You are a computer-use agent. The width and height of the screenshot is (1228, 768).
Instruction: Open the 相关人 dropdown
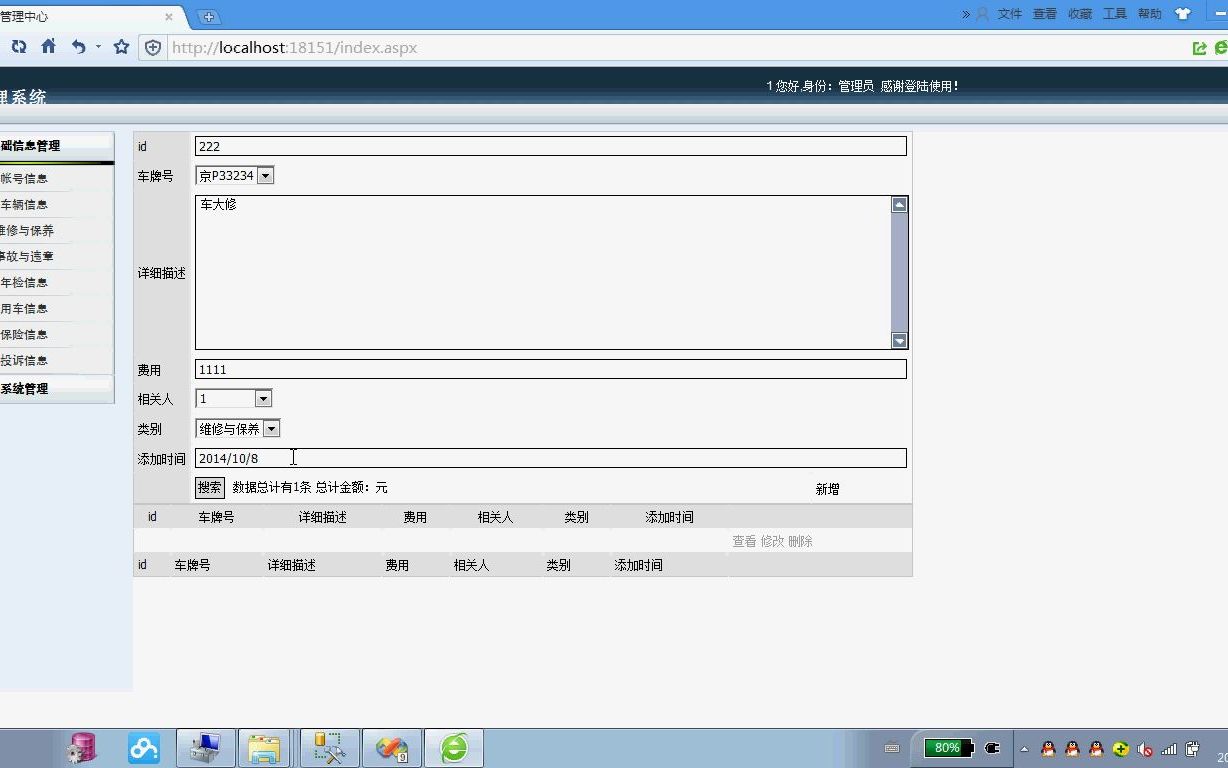263,398
